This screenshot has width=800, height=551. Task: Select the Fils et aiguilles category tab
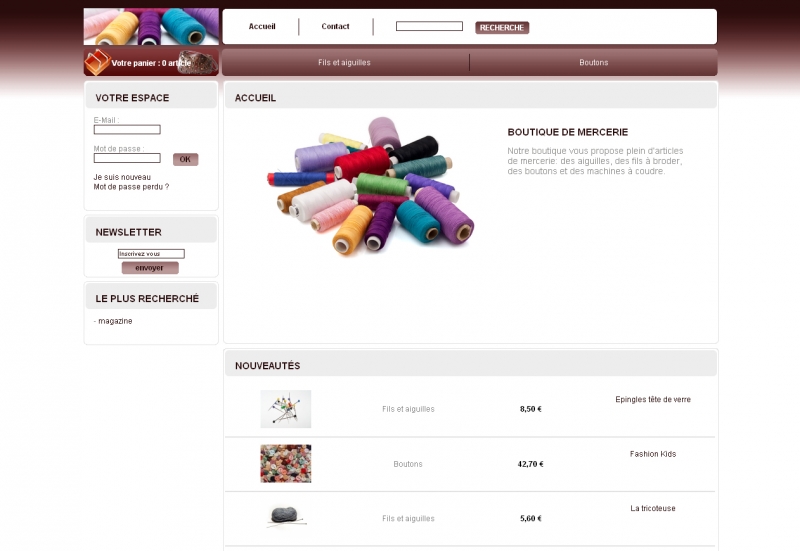[344, 62]
